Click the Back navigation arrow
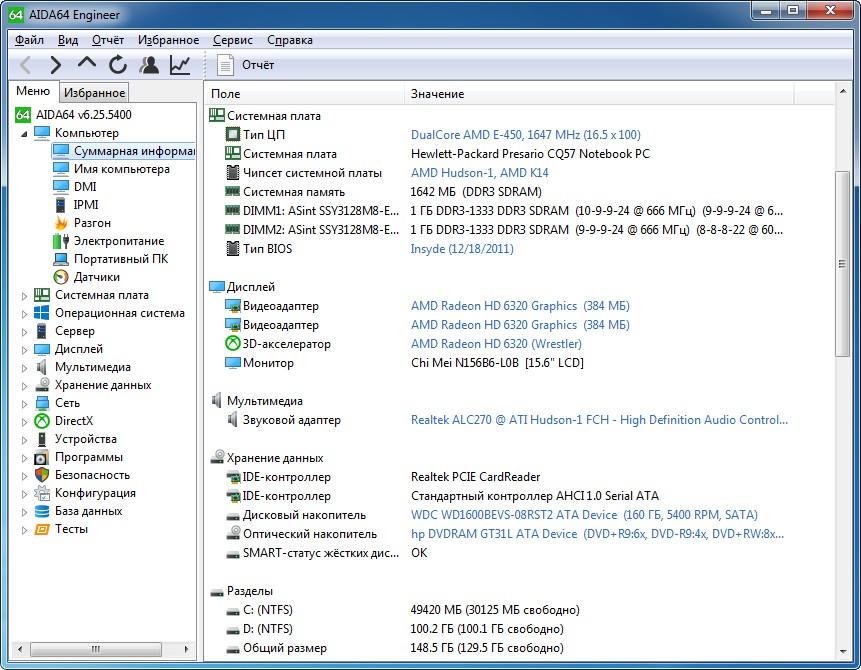Image resolution: width=861 pixels, height=670 pixels. pos(25,65)
